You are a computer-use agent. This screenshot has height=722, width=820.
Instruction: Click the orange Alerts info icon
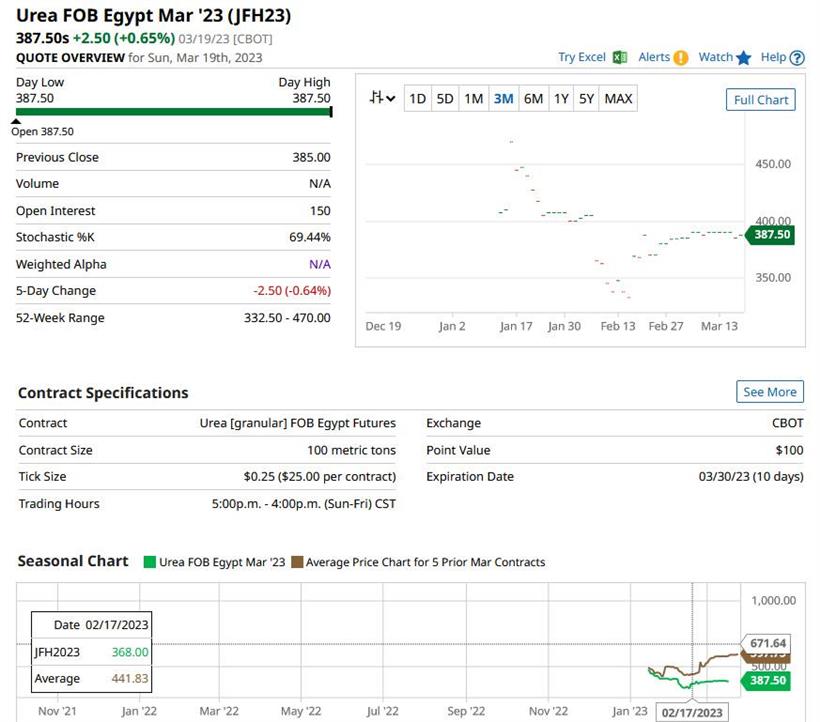[x=681, y=58]
